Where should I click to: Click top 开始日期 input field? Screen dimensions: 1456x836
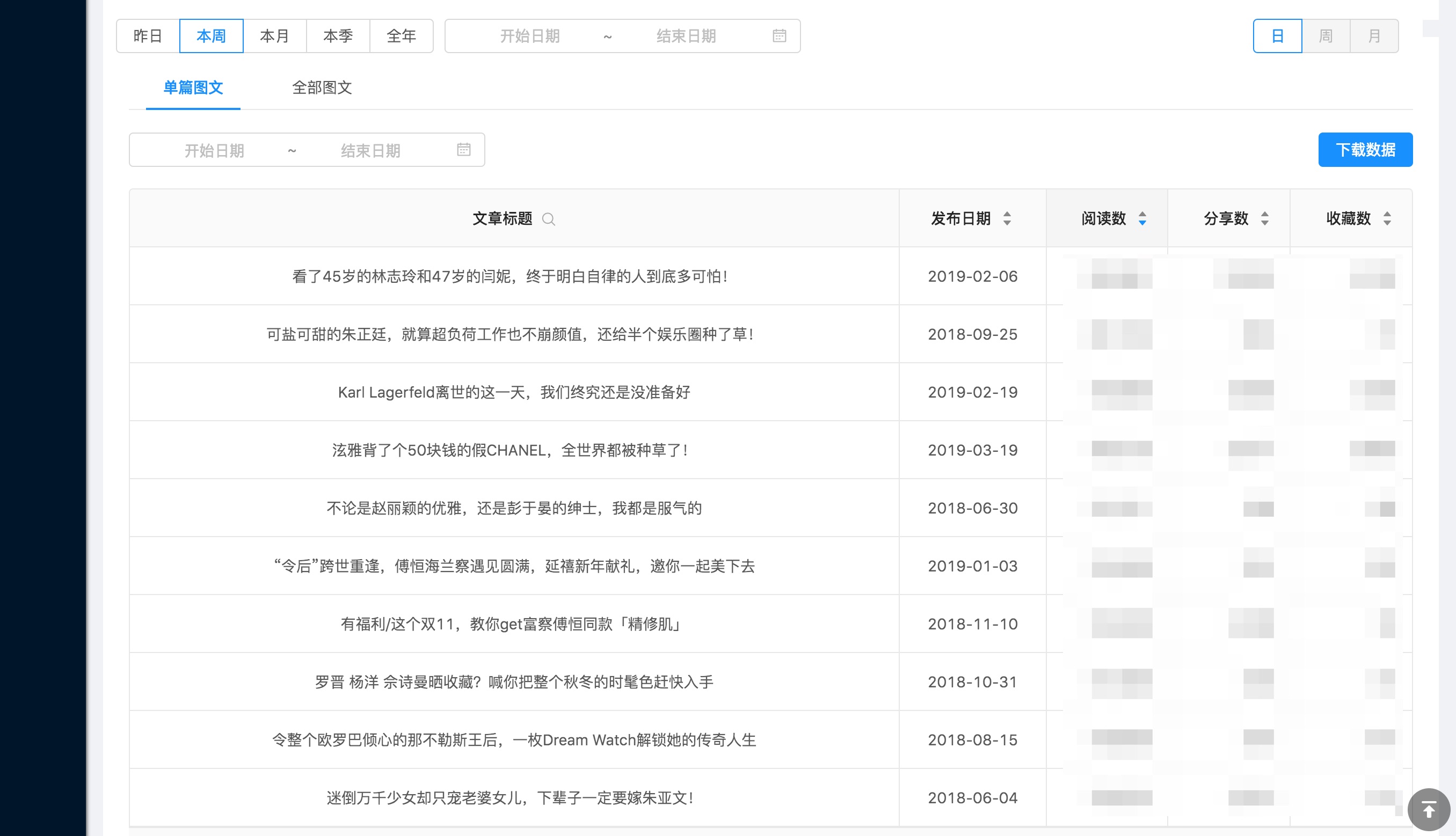529,36
